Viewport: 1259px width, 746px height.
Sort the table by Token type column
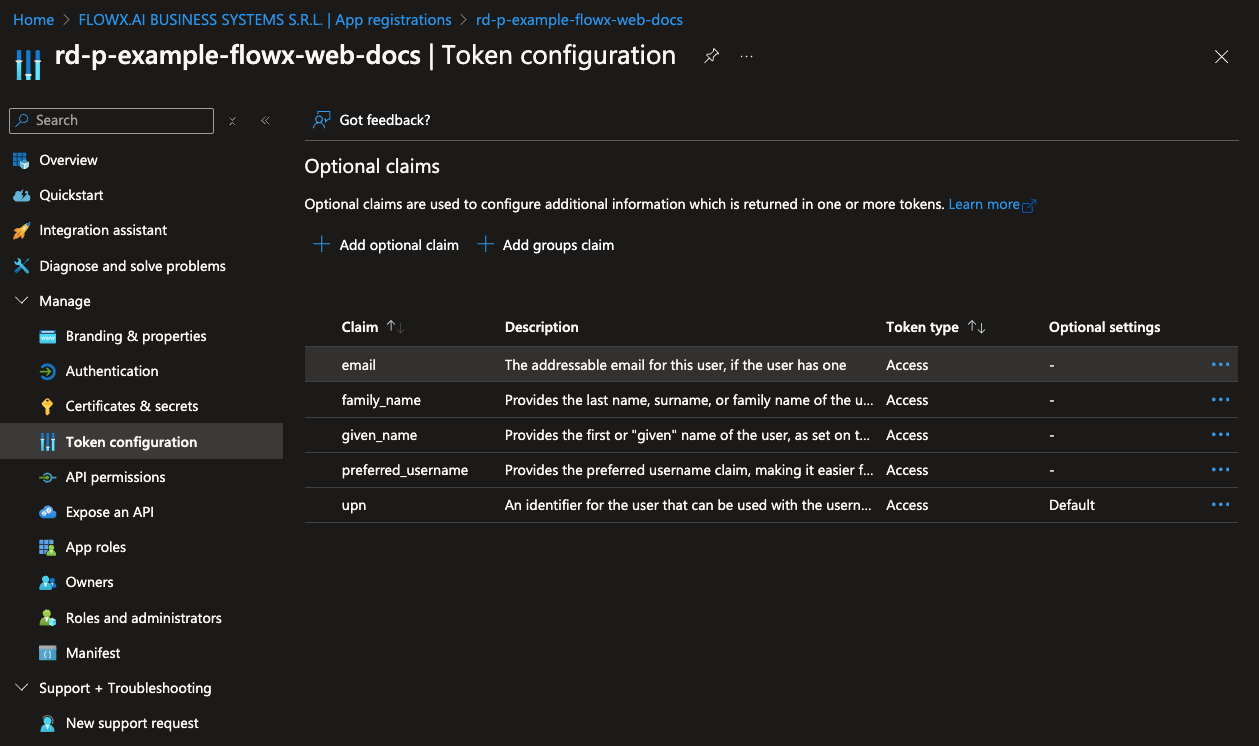click(x=976, y=327)
